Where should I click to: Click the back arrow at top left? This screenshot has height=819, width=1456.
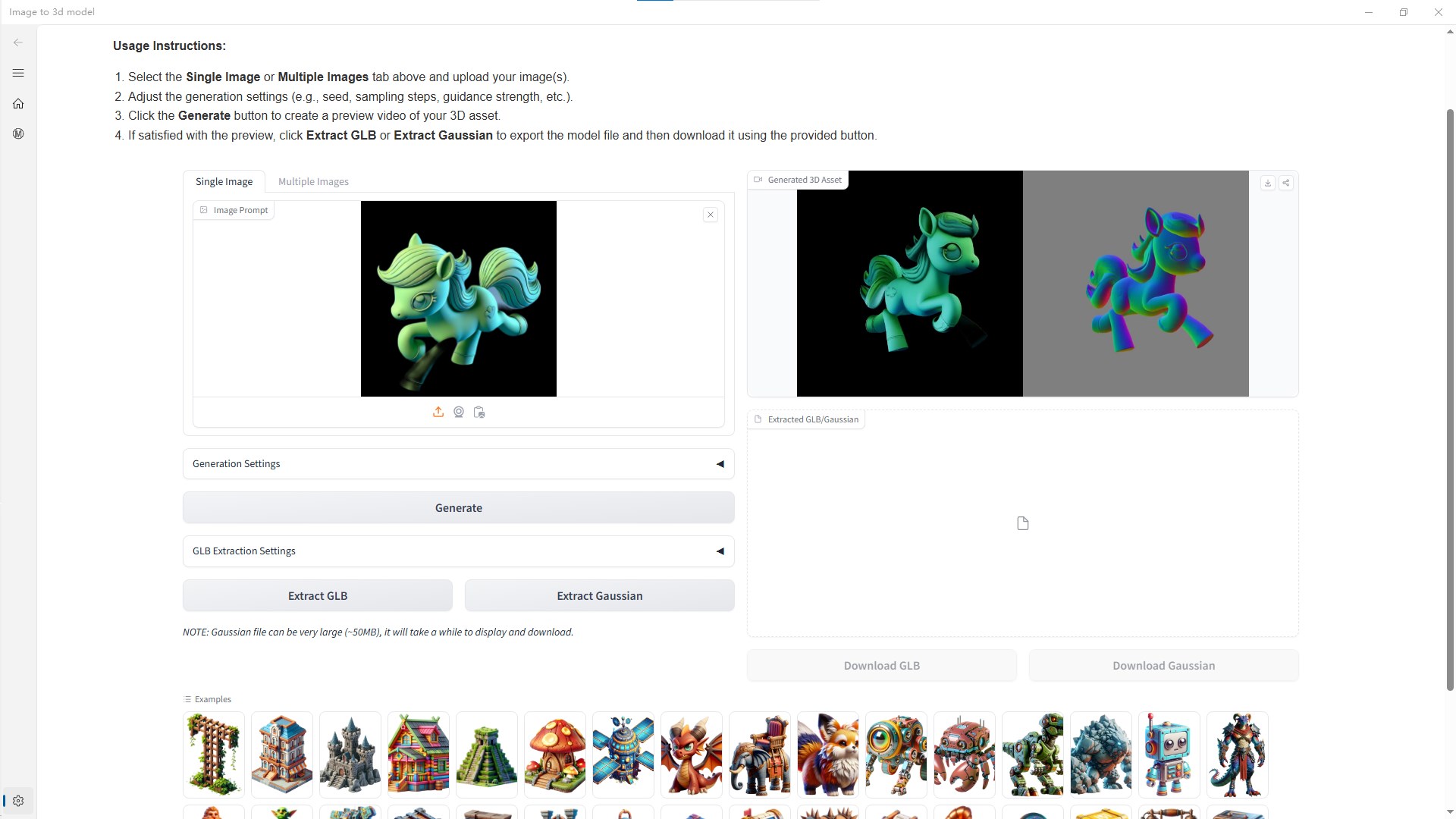(x=18, y=42)
